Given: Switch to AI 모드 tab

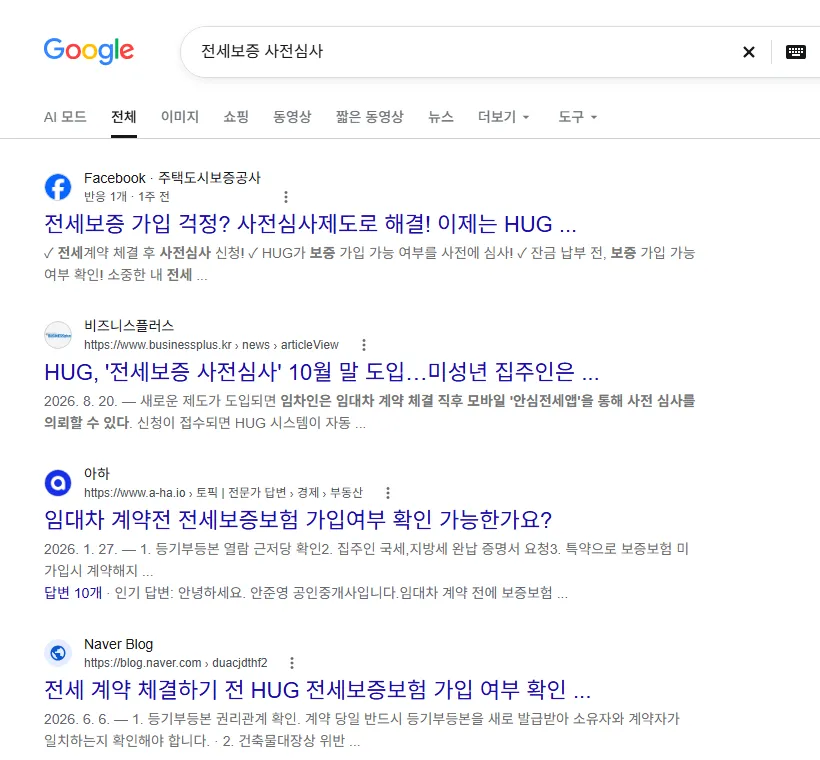Looking at the screenshot, I should click(x=65, y=117).
